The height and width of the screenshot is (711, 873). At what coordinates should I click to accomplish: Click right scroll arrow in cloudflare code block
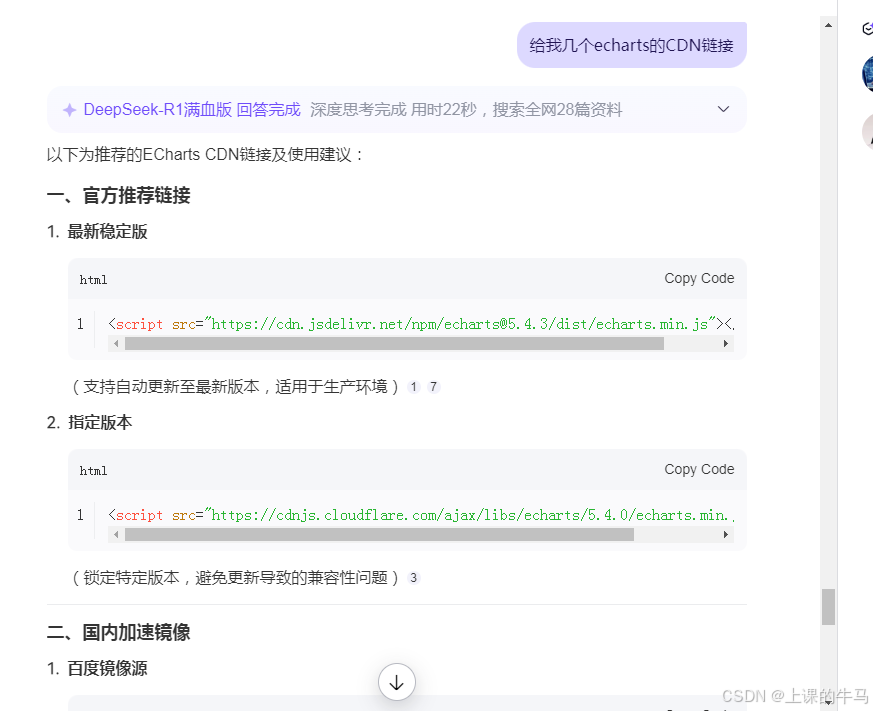pos(725,535)
